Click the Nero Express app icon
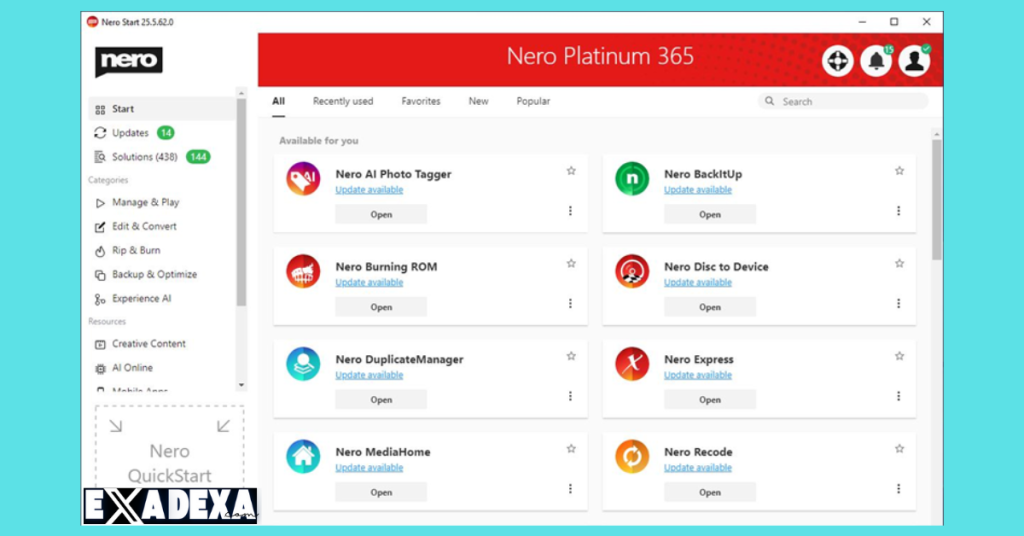 [632, 364]
